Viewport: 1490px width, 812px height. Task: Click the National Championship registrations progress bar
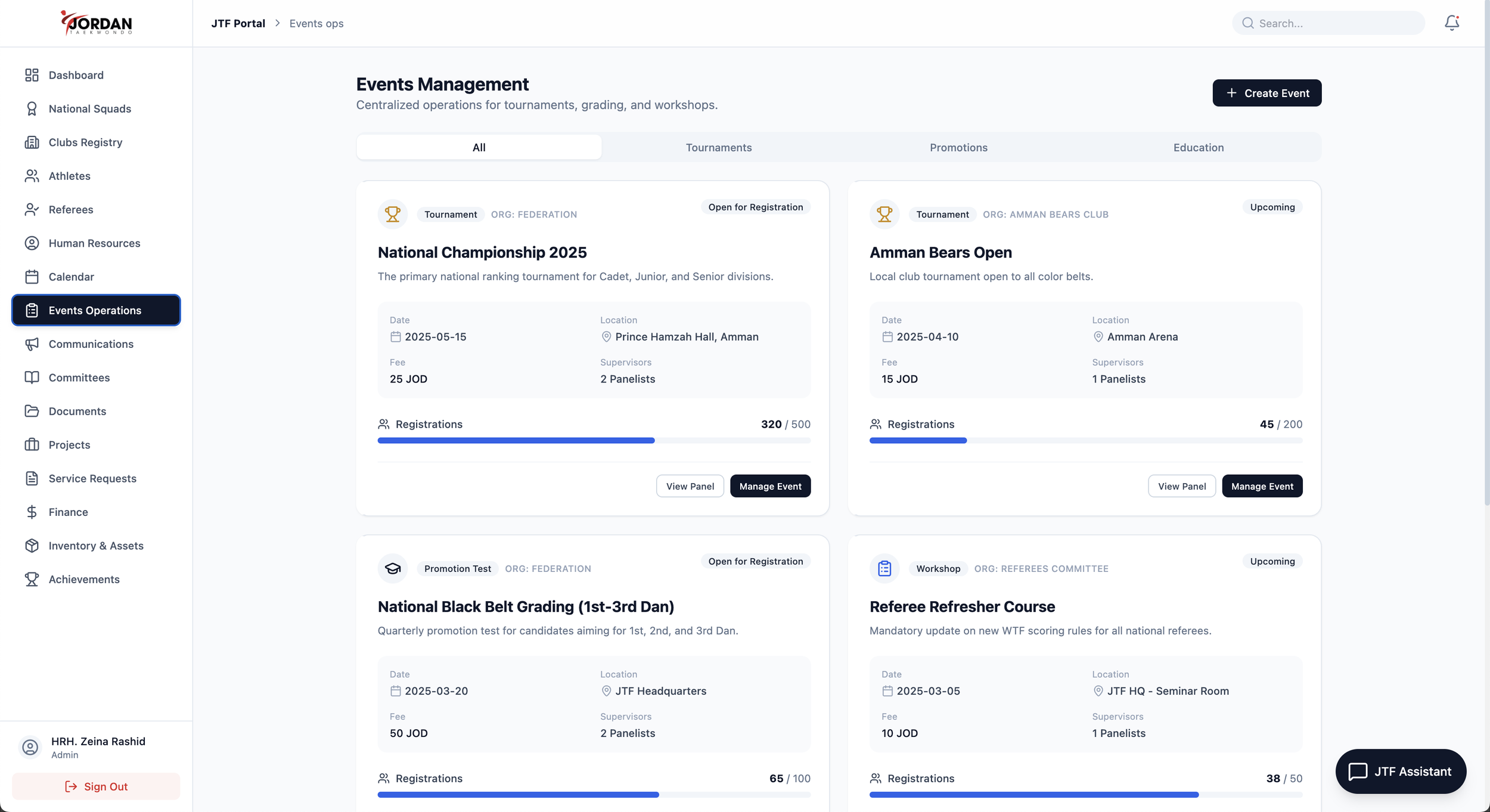pyautogui.click(x=594, y=441)
